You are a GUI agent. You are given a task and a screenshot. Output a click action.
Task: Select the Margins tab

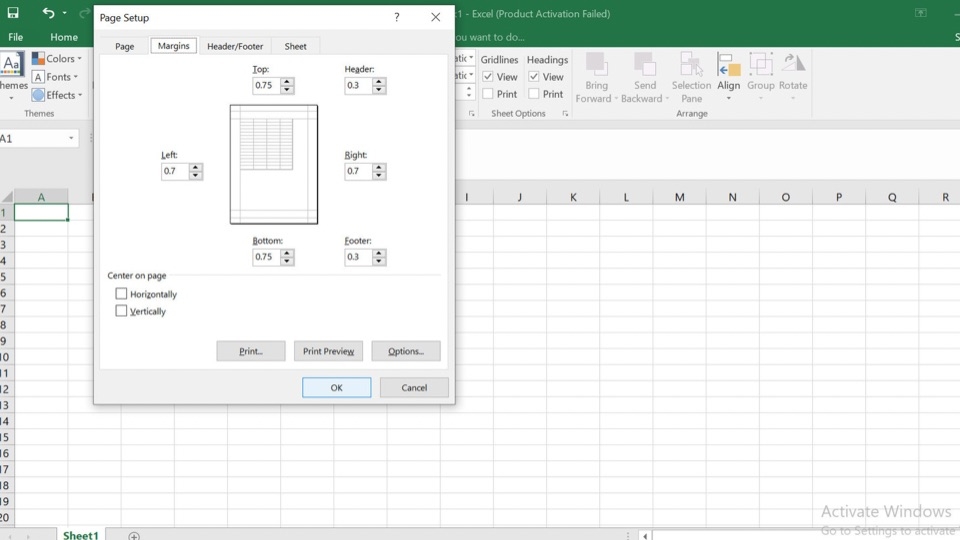[173, 46]
